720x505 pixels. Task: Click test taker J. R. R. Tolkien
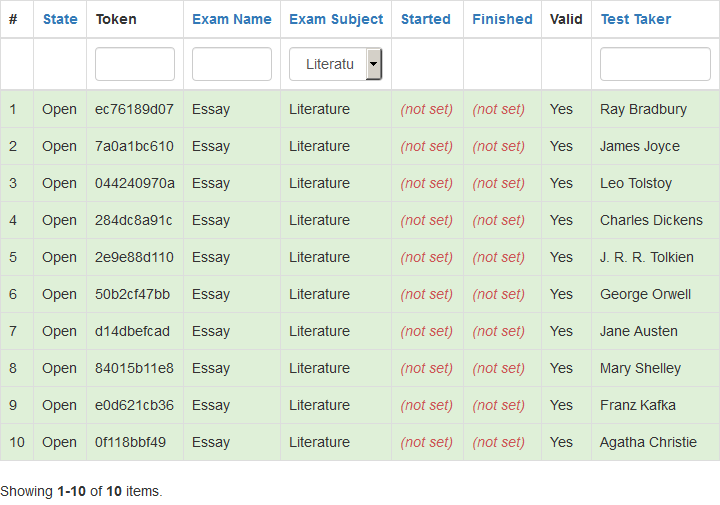click(647, 257)
